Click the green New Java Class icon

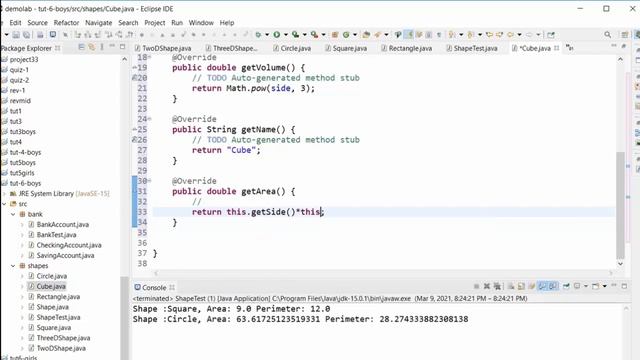[346, 35]
